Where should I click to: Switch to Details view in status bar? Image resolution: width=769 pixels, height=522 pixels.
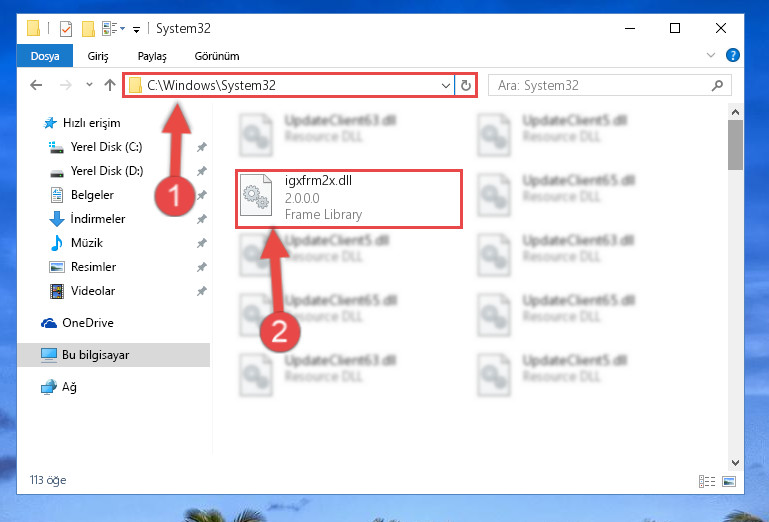tap(707, 481)
